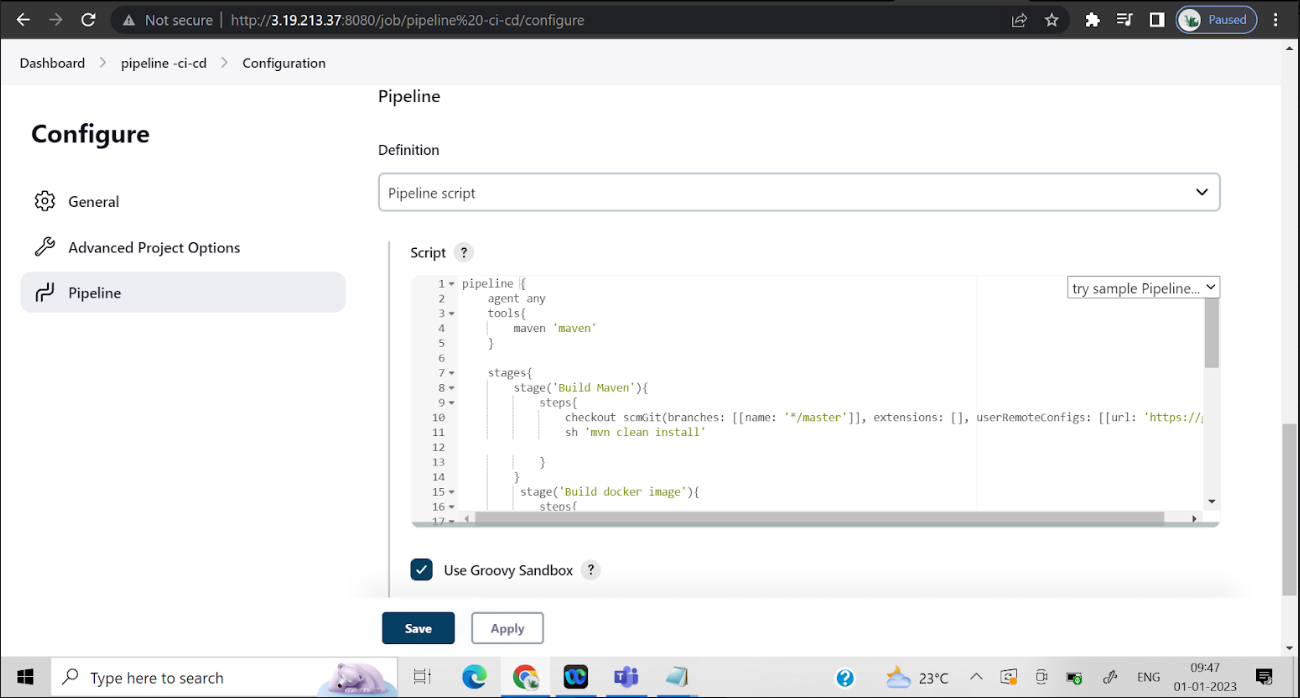Uncheck the Use Groovy Sandbox checkbox
This screenshot has height=698, width=1300.
421,569
